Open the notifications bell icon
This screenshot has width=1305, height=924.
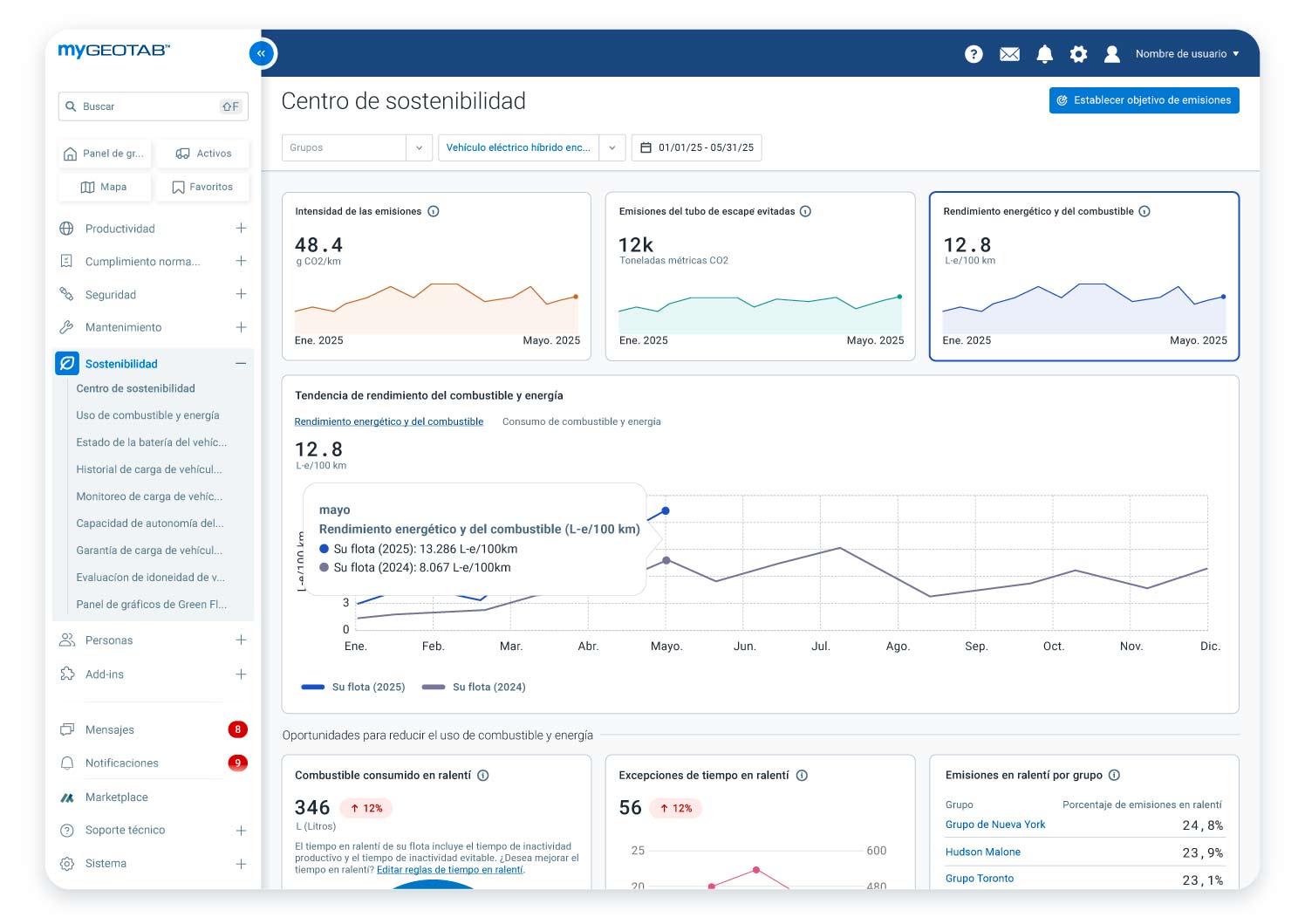[1044, 53]
